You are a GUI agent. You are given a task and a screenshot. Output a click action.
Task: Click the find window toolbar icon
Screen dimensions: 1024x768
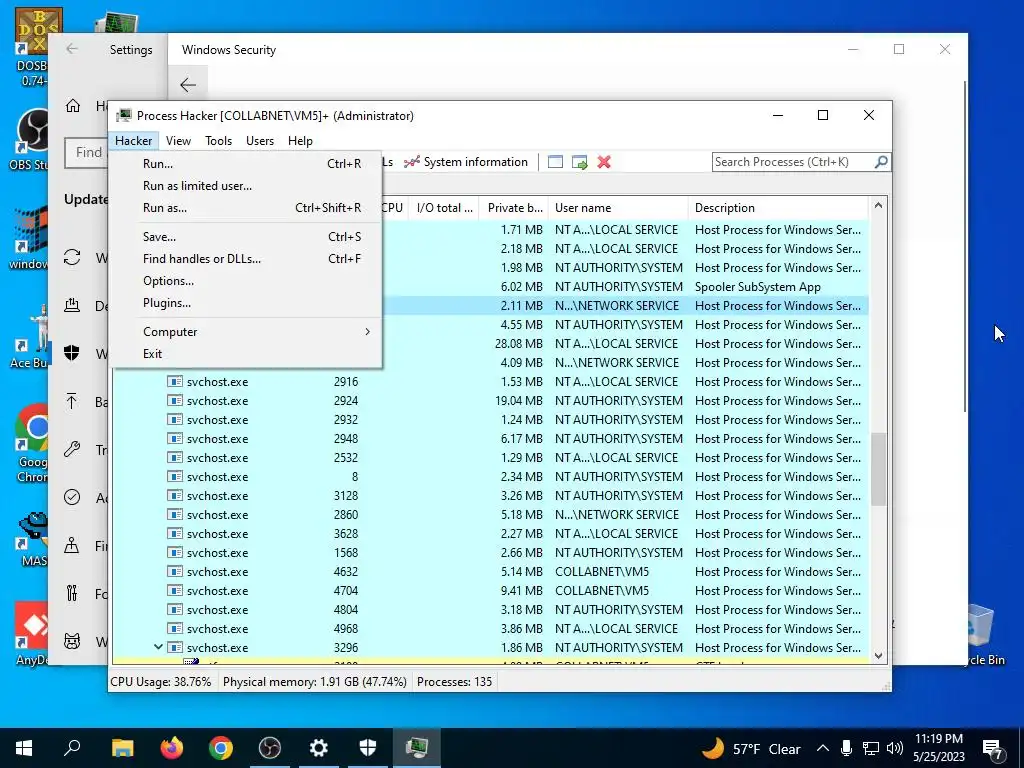pos(555,162)
